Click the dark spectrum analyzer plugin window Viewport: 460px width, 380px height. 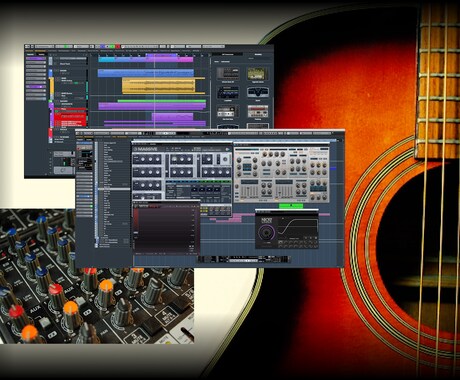[166, 228]
